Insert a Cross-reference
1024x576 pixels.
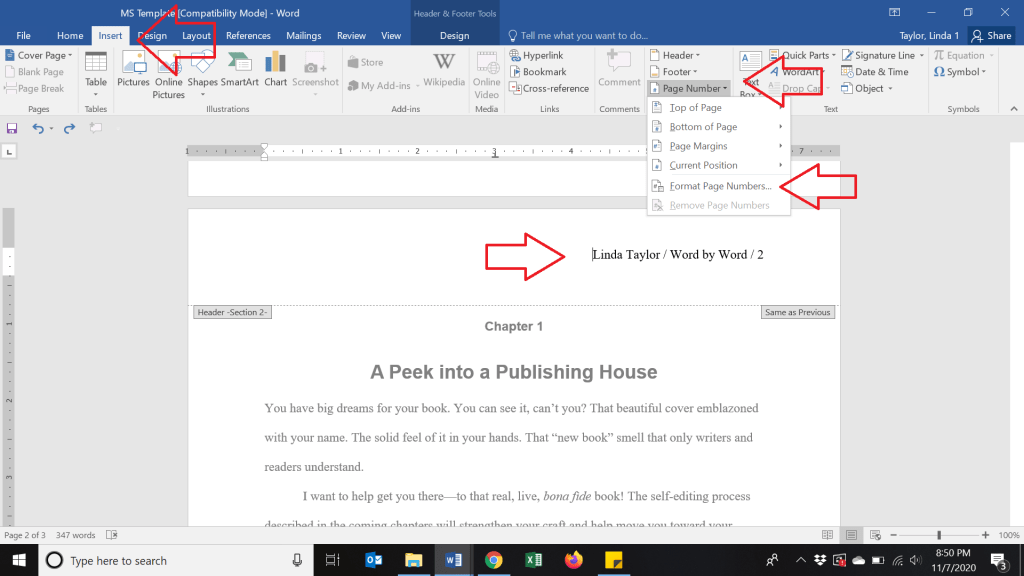549,88
